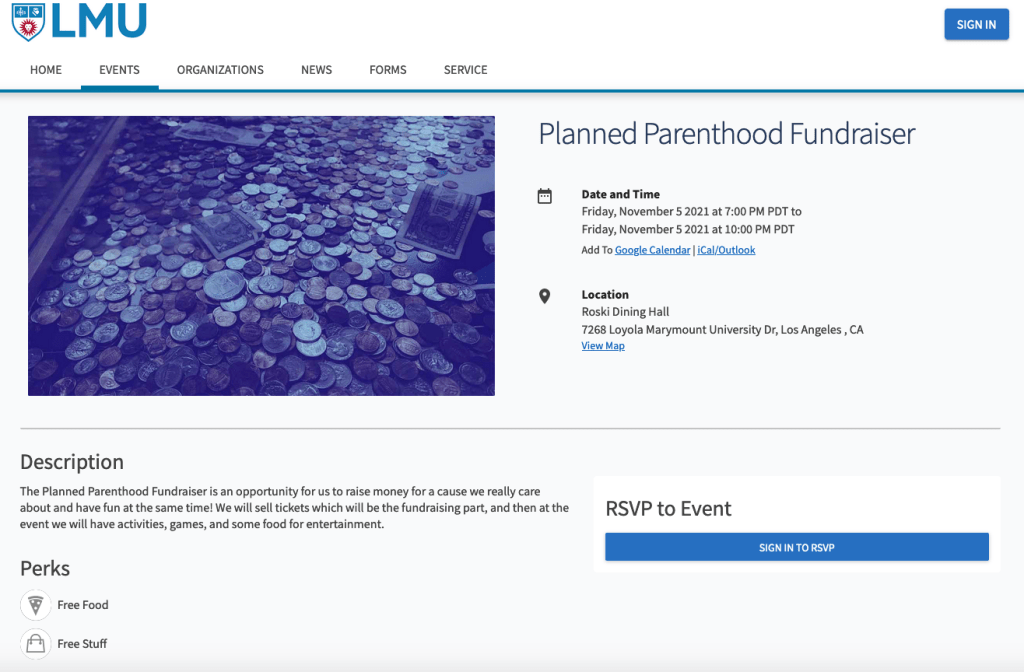Viewport: 1024px width, 672px height.
Task: Open the Service tab
Action: (x=465, y=70)
